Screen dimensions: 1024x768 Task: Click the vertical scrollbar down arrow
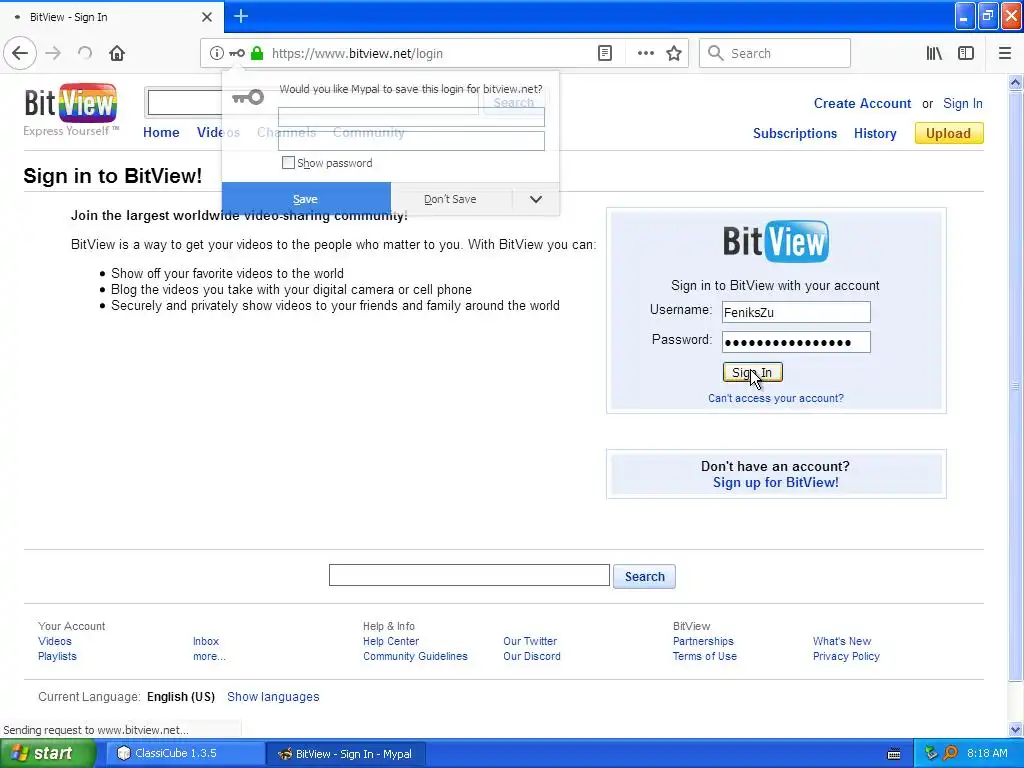[x=1016, y=729]
